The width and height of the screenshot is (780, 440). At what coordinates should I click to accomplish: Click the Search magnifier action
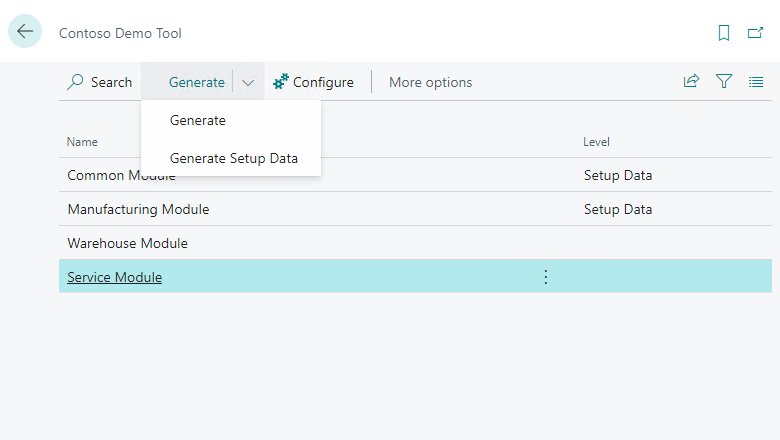99,82
